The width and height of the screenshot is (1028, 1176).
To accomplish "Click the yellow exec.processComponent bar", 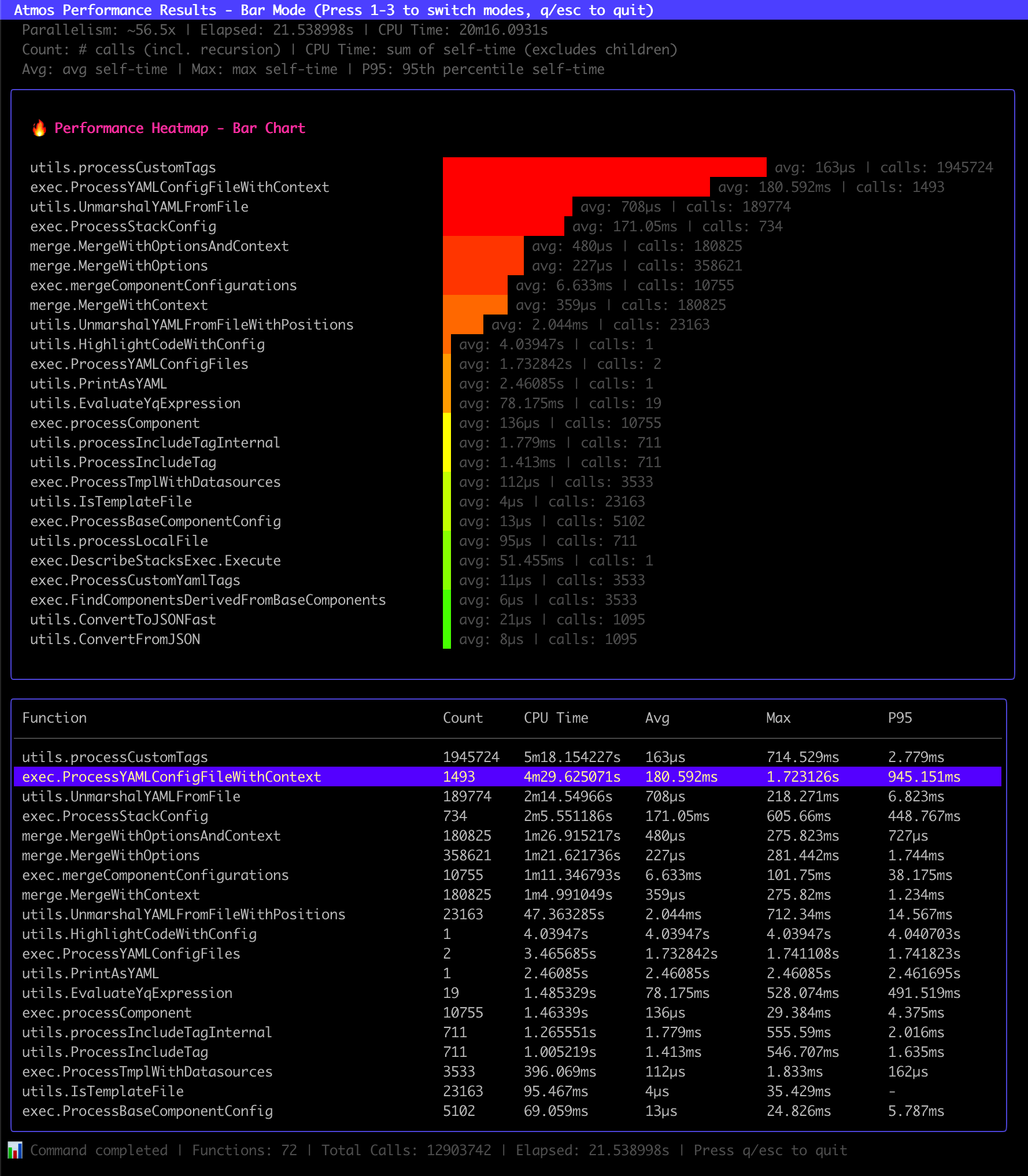I will tap(447, 423).
